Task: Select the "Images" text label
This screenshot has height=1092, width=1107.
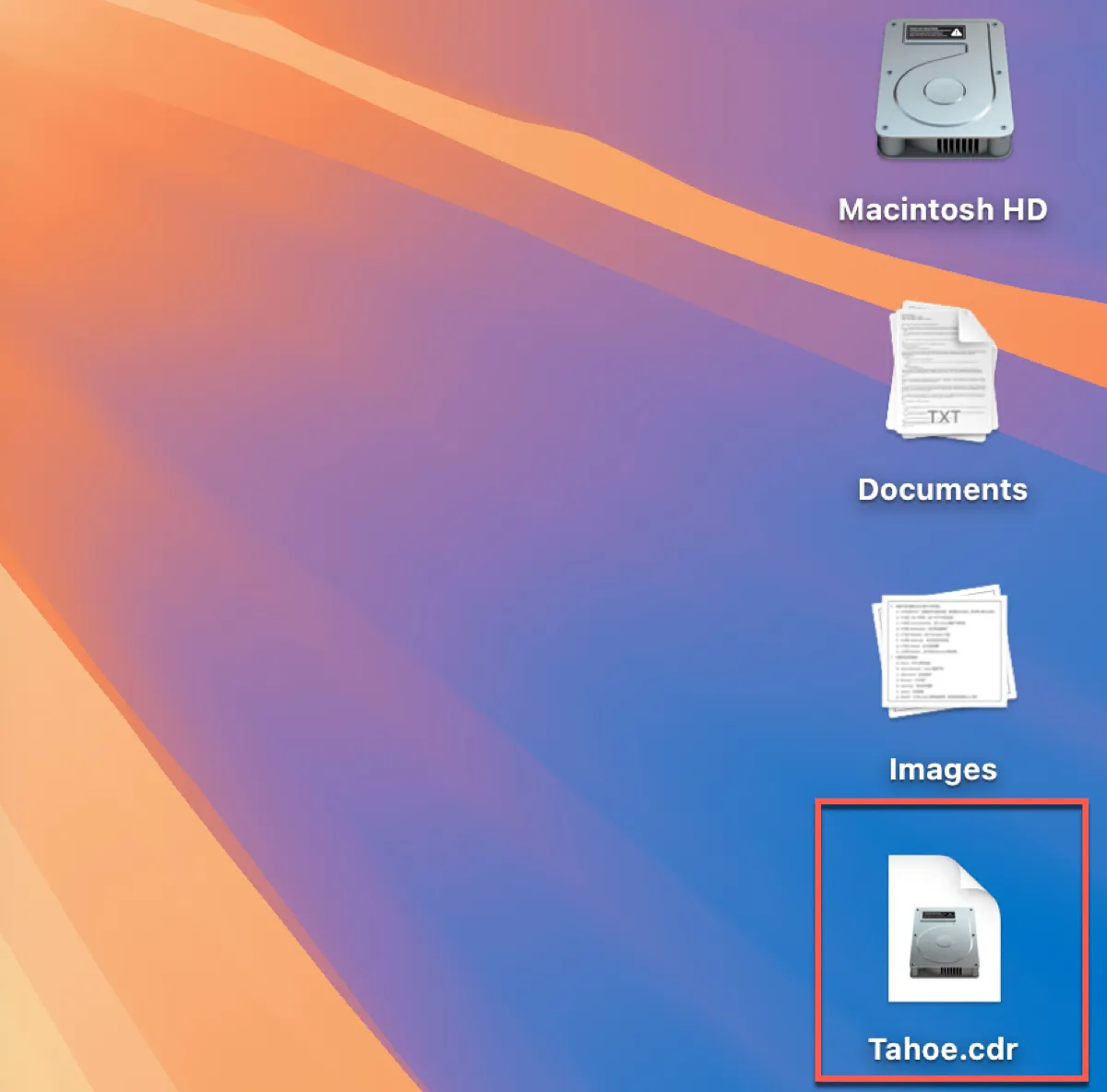Action: (943, 769)
